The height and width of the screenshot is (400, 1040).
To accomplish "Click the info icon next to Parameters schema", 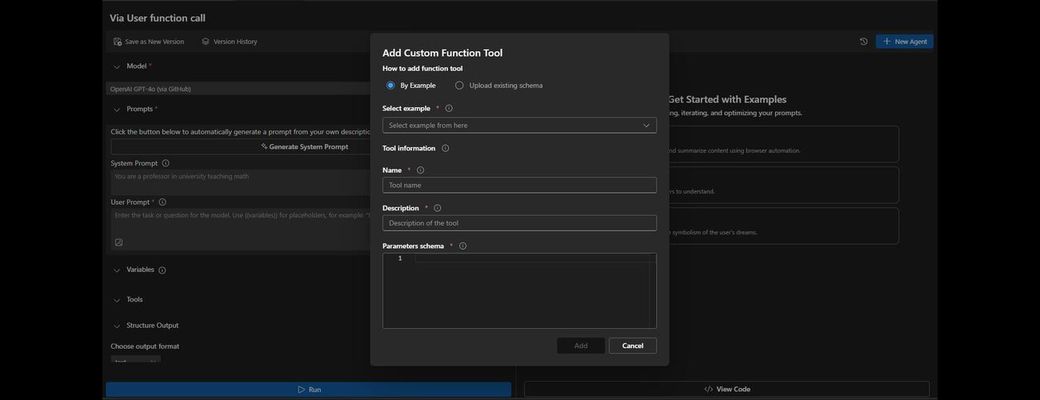I will coord(463,246).
